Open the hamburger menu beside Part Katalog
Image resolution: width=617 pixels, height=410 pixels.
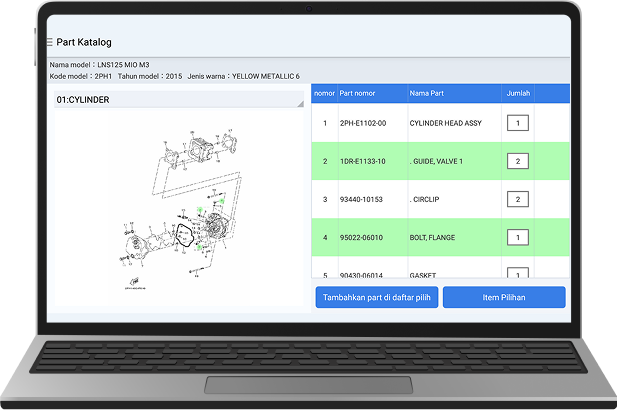click(49, 42)
